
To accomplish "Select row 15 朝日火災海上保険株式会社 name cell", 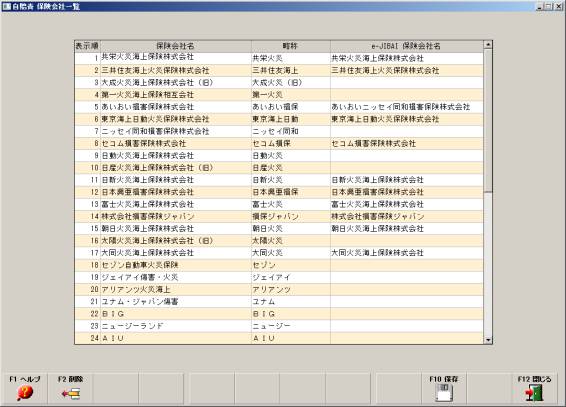I will 175,229.
